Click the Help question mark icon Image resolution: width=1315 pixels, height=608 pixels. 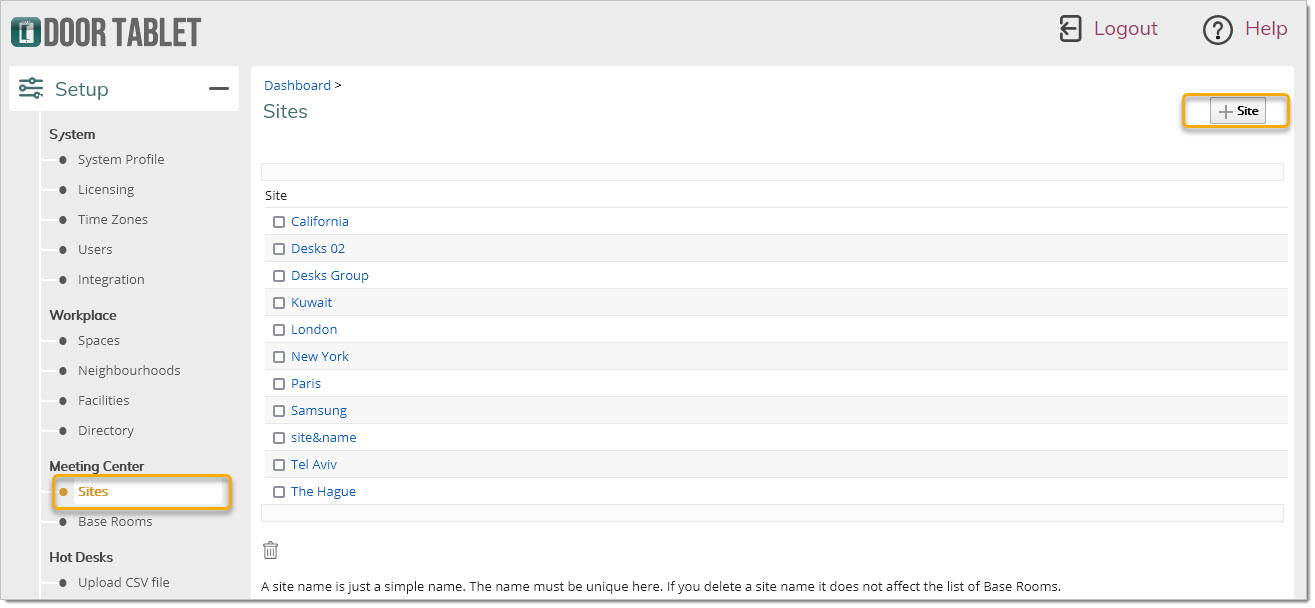[1217, 30]
